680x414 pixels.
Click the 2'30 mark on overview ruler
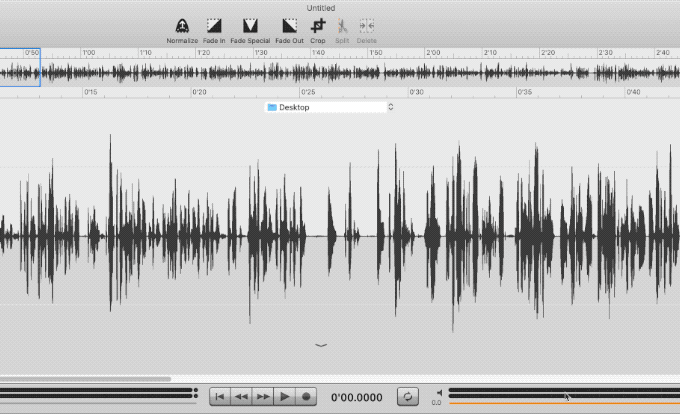605,52
